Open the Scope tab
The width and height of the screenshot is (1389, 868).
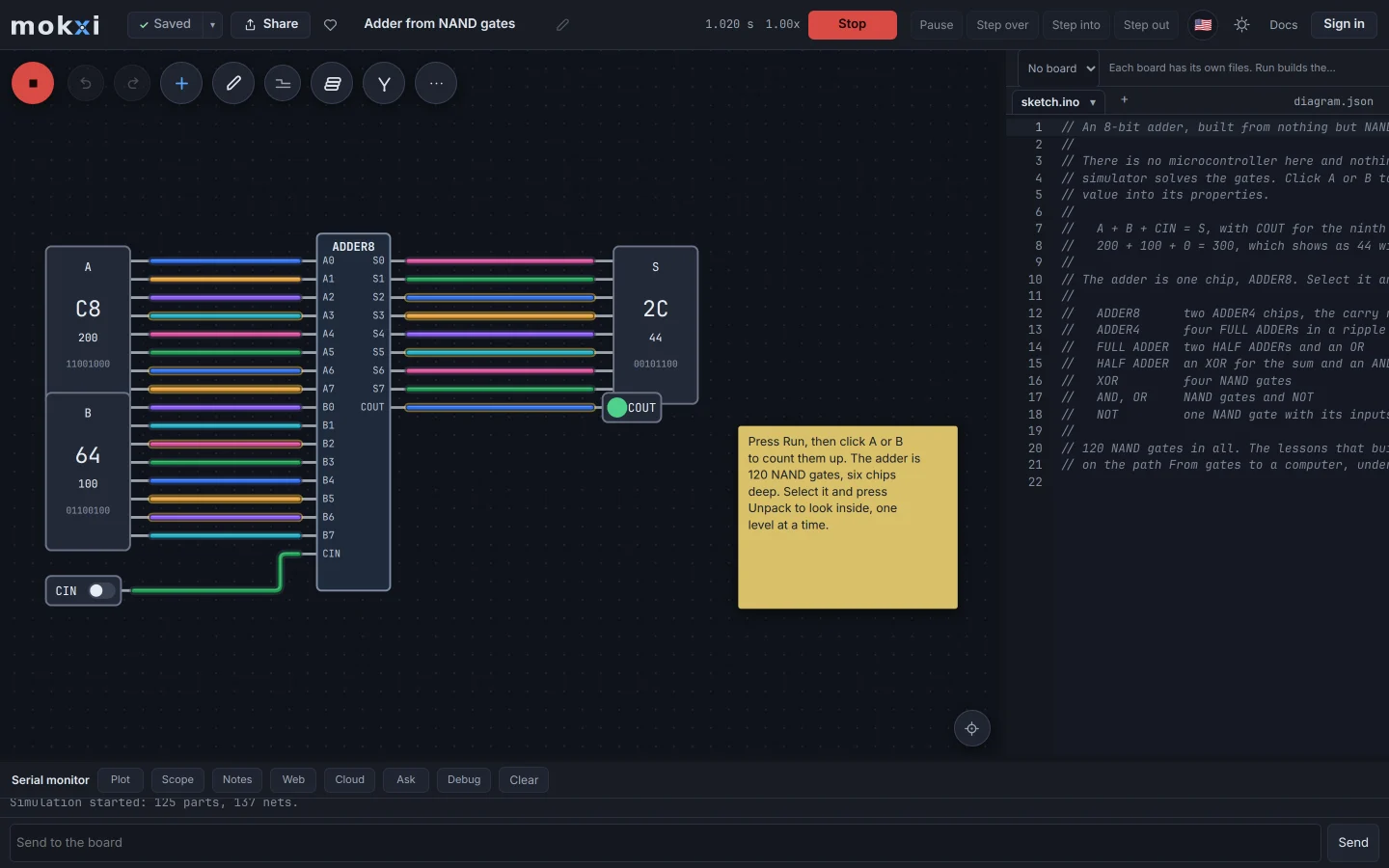(177, 779)
